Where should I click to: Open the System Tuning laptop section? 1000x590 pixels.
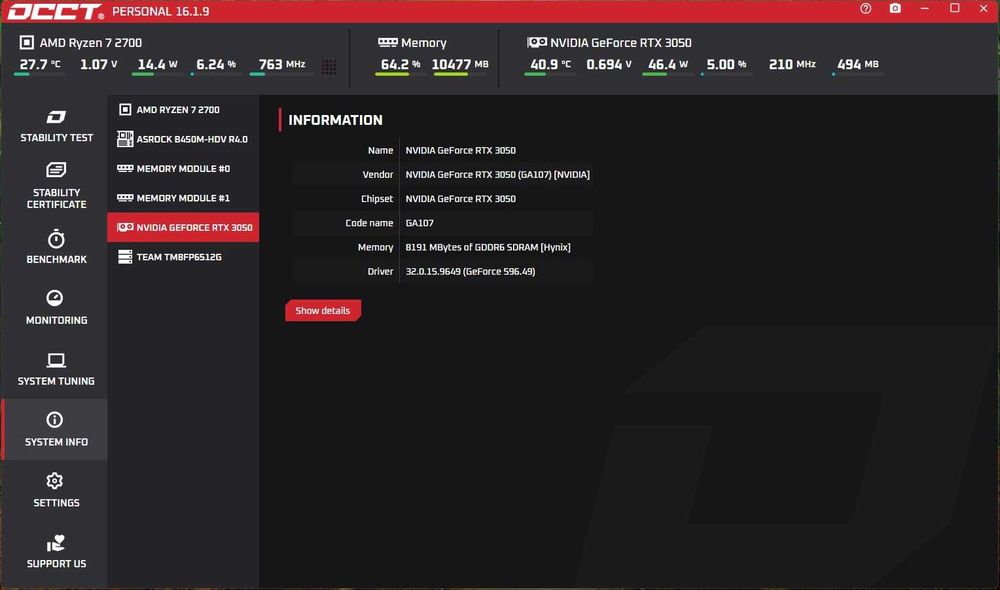[56, 369]
